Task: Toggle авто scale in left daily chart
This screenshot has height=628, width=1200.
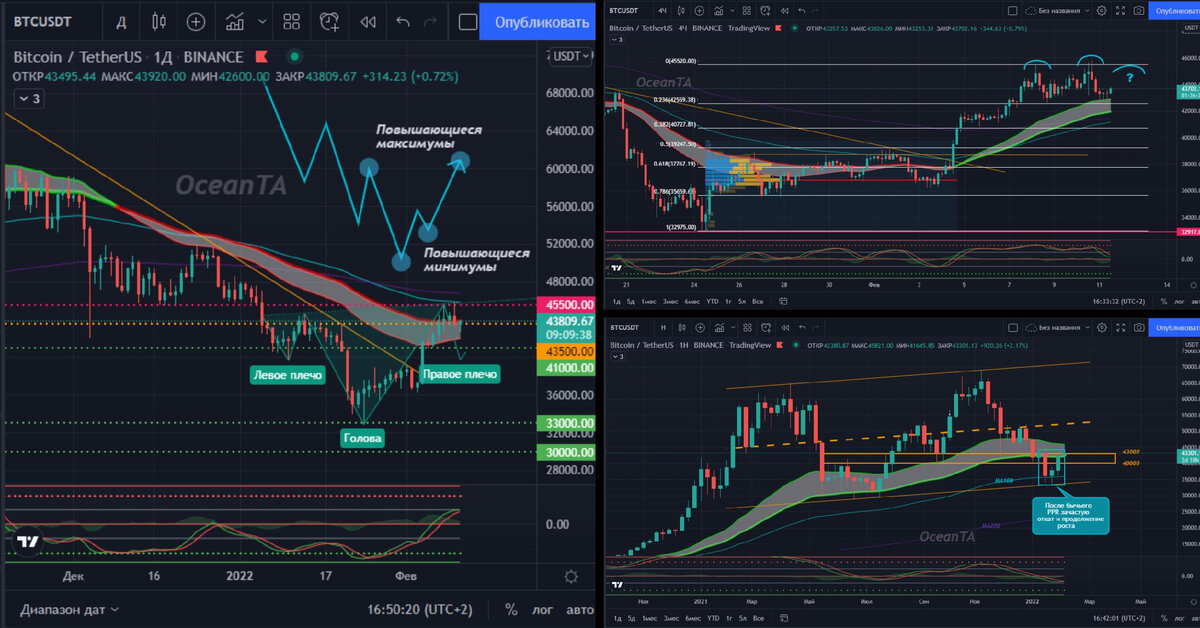Action: pos(579,609)
